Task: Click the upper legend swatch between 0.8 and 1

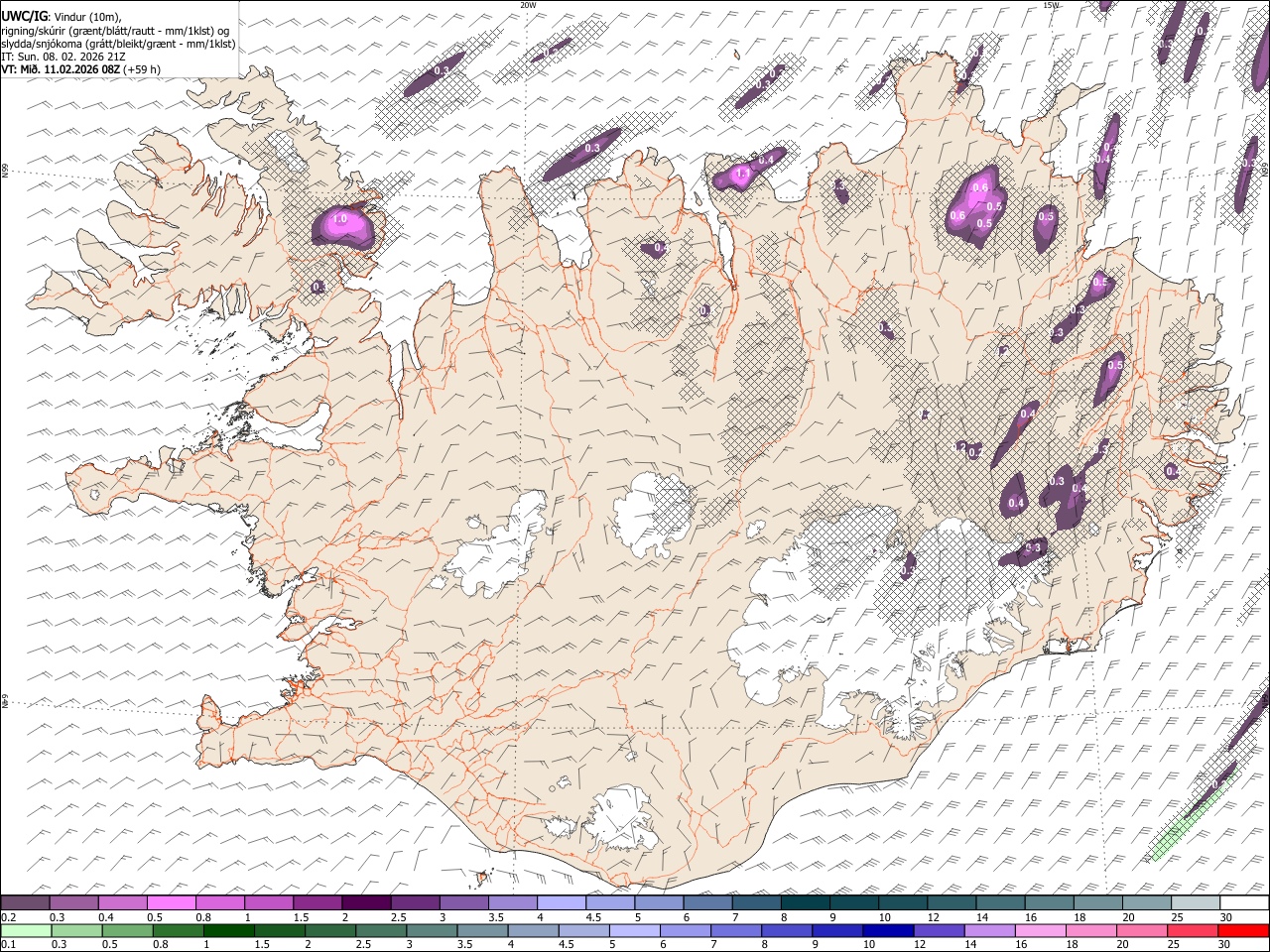Action: point(220,903)
